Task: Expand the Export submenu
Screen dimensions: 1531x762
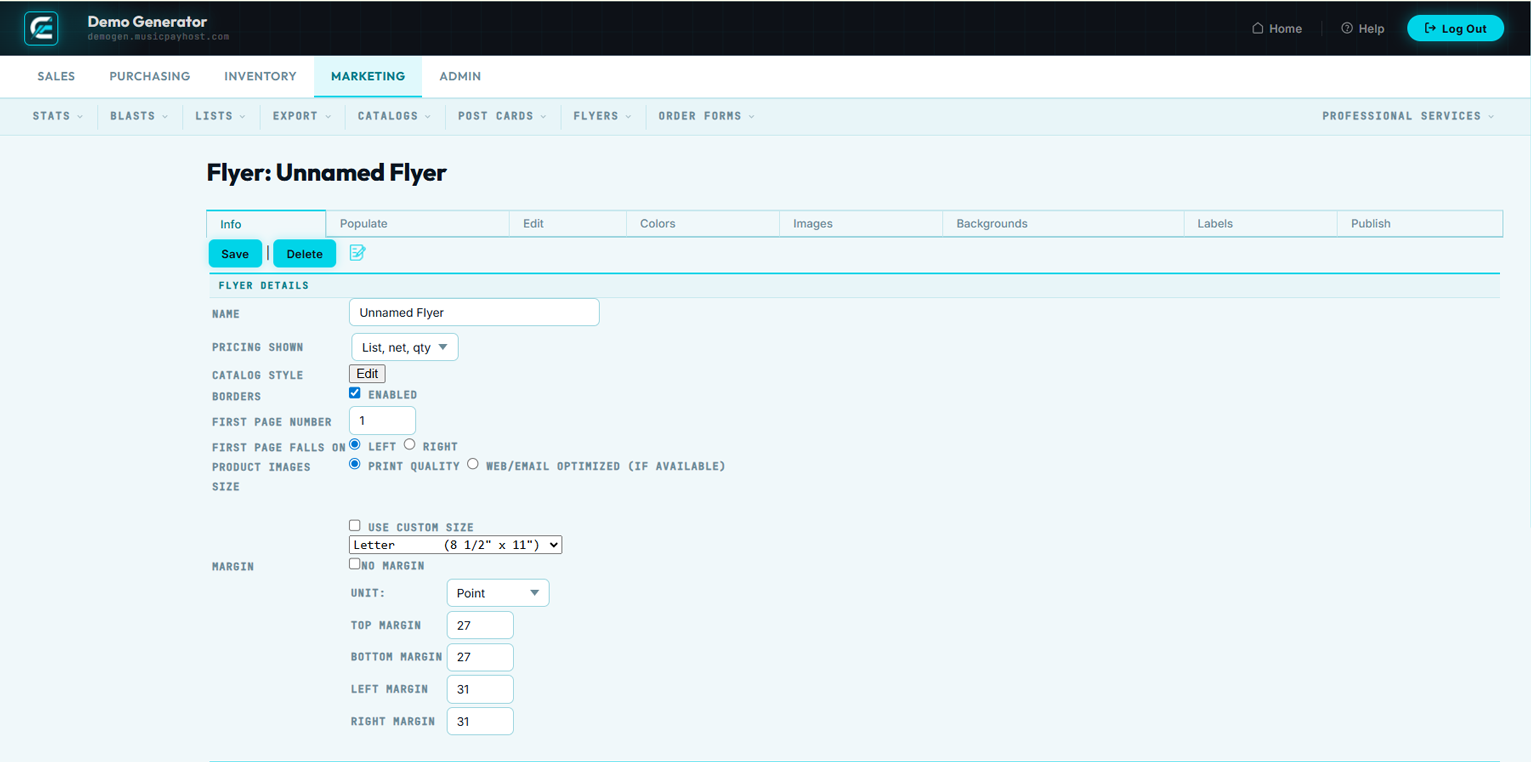Action: click(302, 116)
